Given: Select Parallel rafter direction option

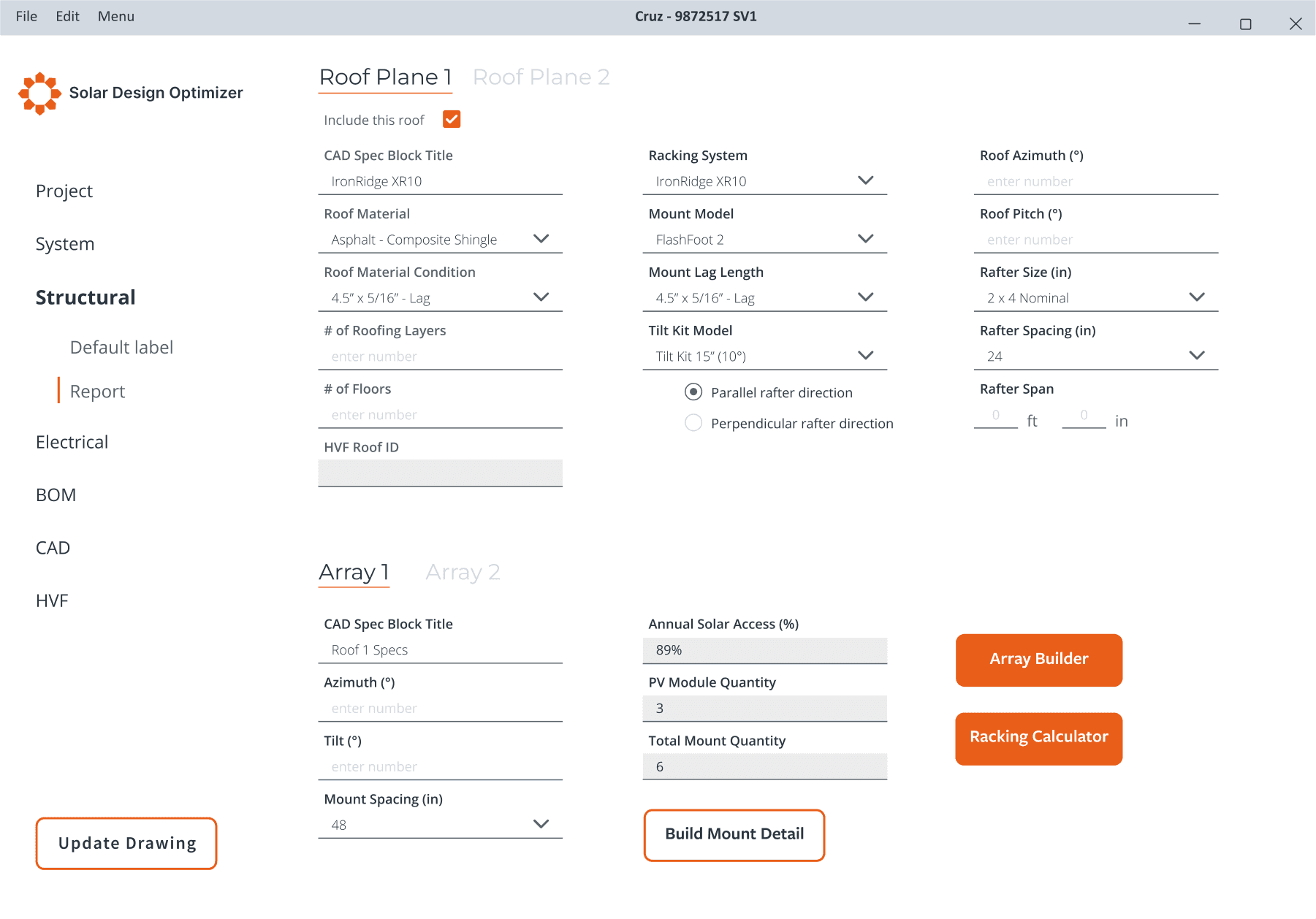Looking at the screenshot, I should 693,392.
